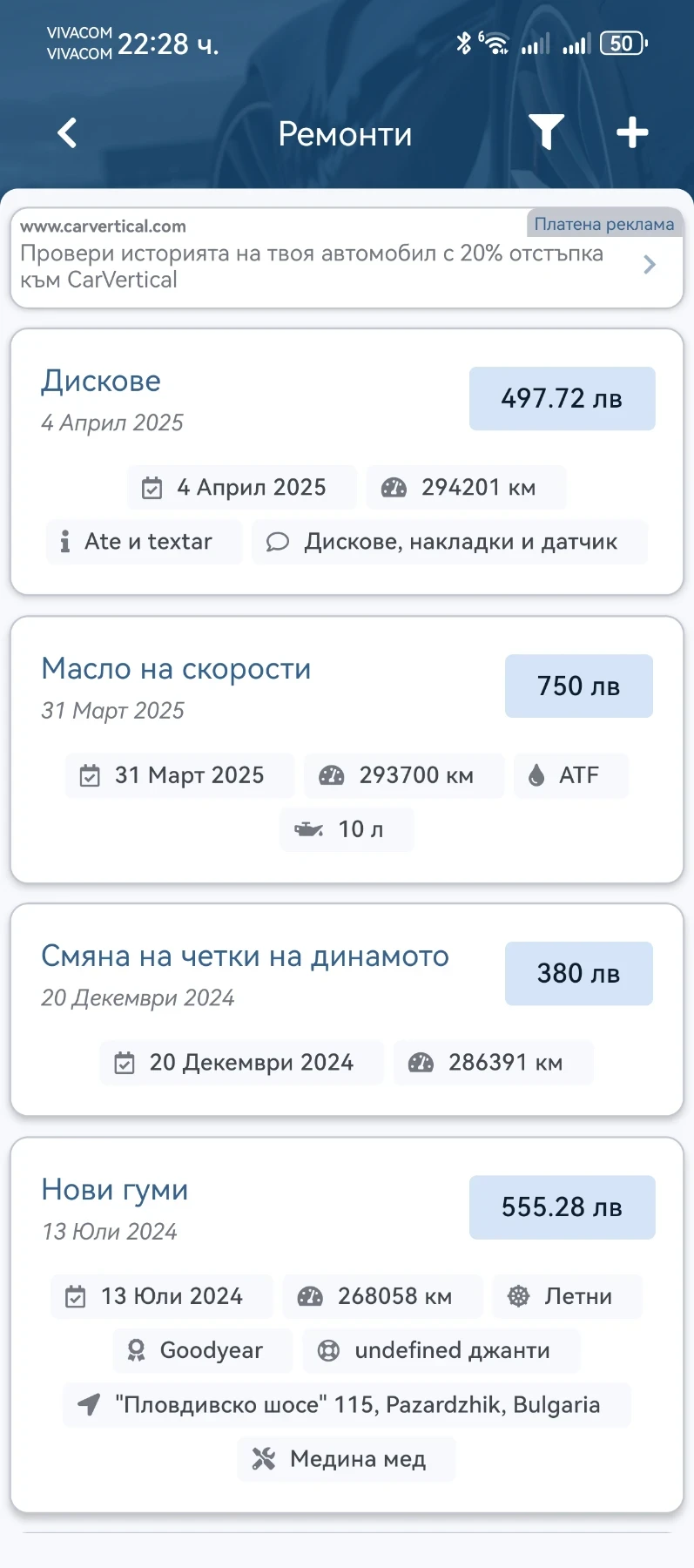Click the comment bubble icon in Дискове card
This screenshot has height=1568, width=694.
(x=277, y=542)
